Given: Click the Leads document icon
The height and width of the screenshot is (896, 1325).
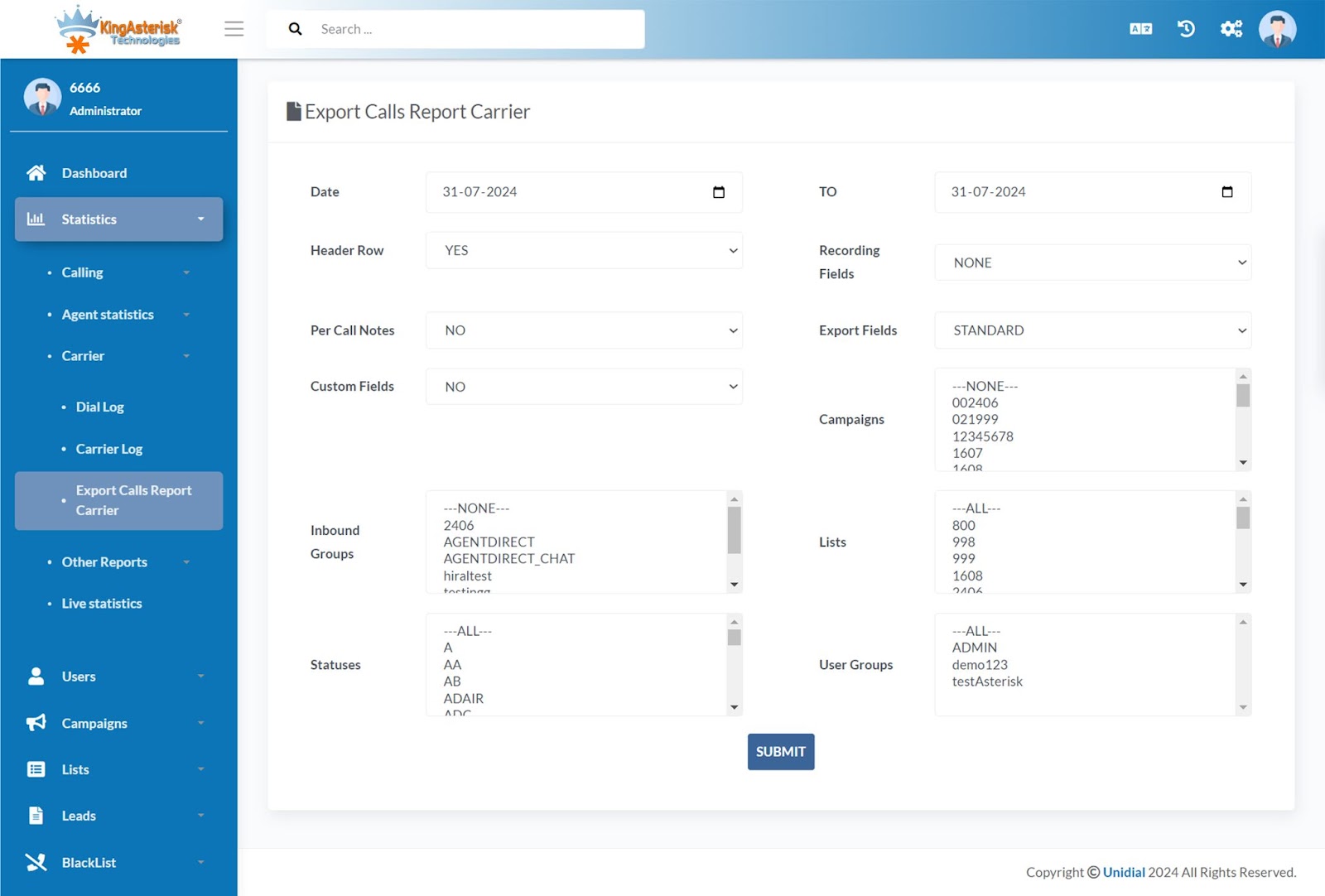Looking at the screenshot, I should point(36,816).
